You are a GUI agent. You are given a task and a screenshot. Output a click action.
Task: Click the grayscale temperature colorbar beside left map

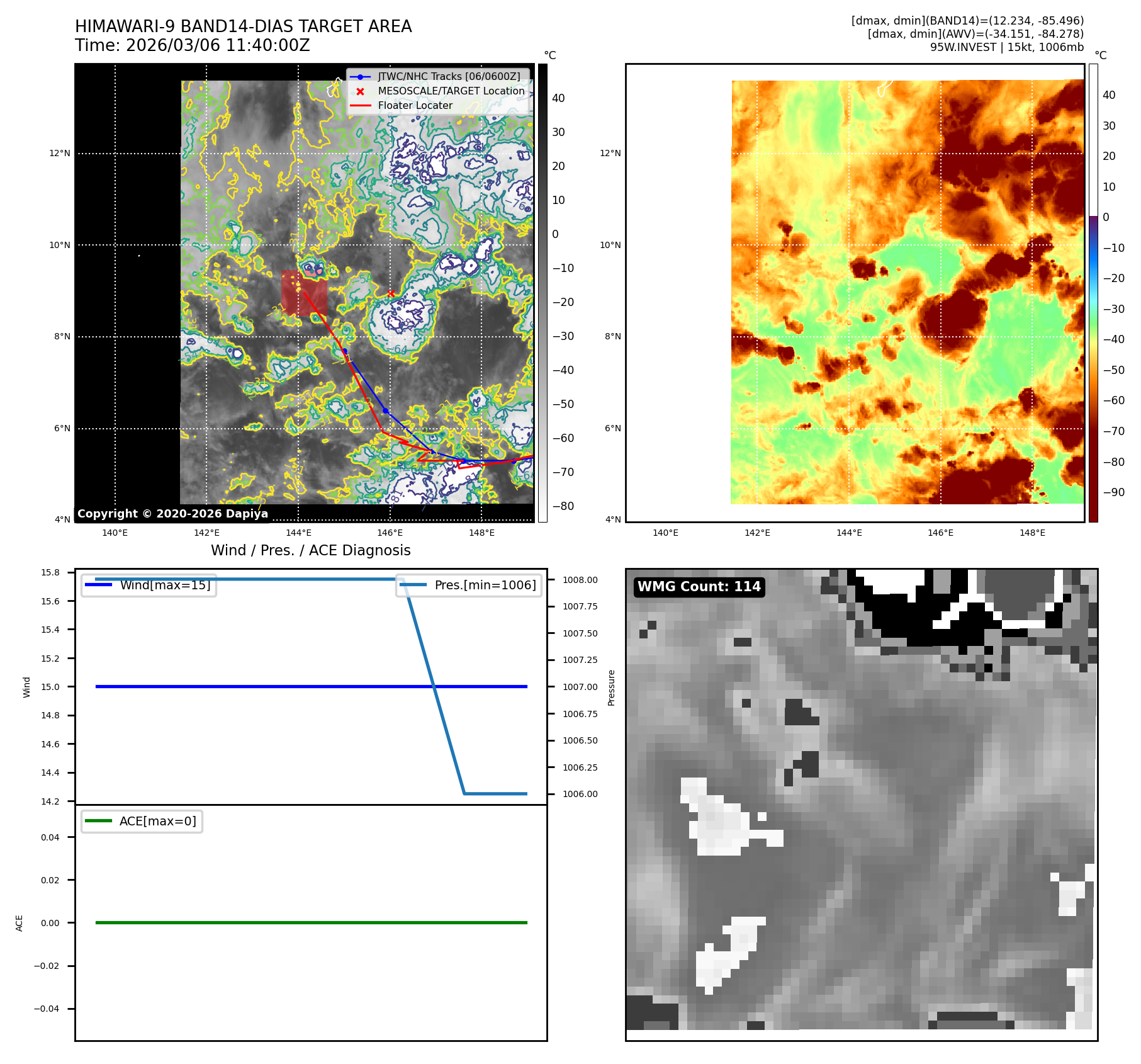[542, 293]
